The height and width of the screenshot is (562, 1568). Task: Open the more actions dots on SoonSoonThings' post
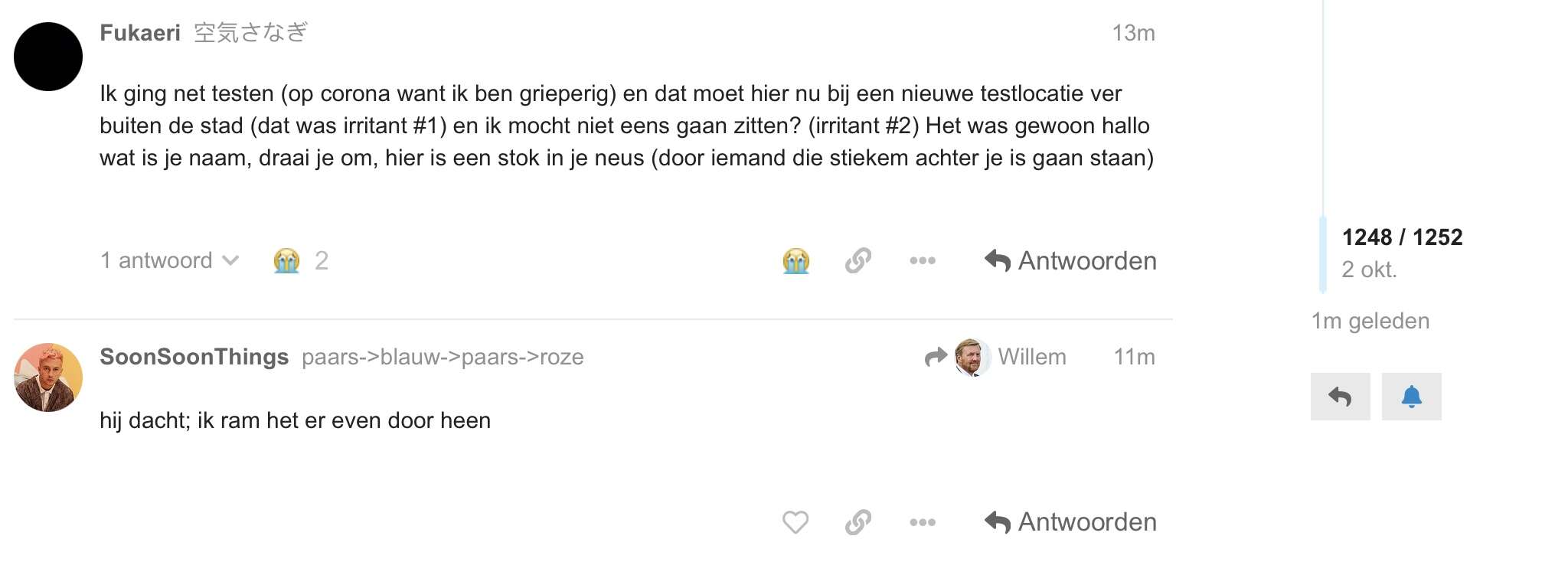923,522
